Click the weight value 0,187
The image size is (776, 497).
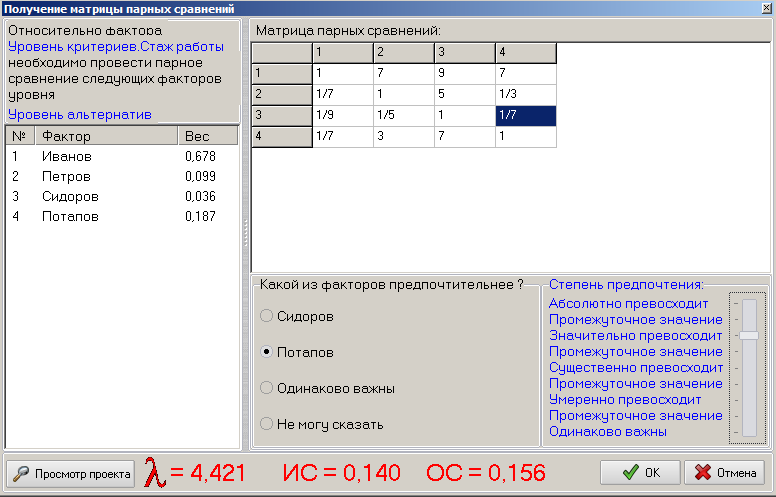(200, 216)
